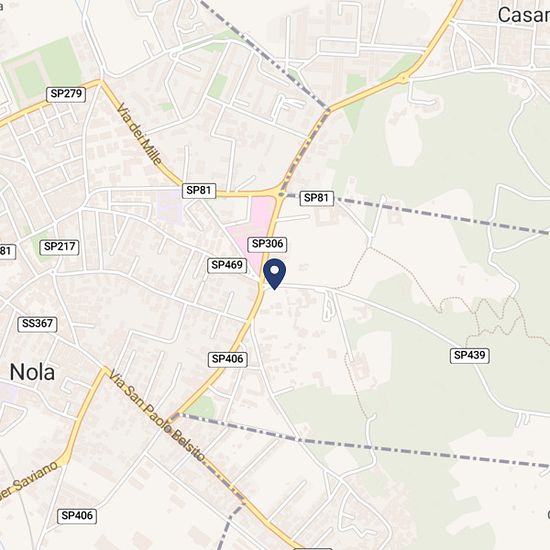This screenshot has width=550, height=550.
Task: Click the SS367 road badge
Action: 37,324
